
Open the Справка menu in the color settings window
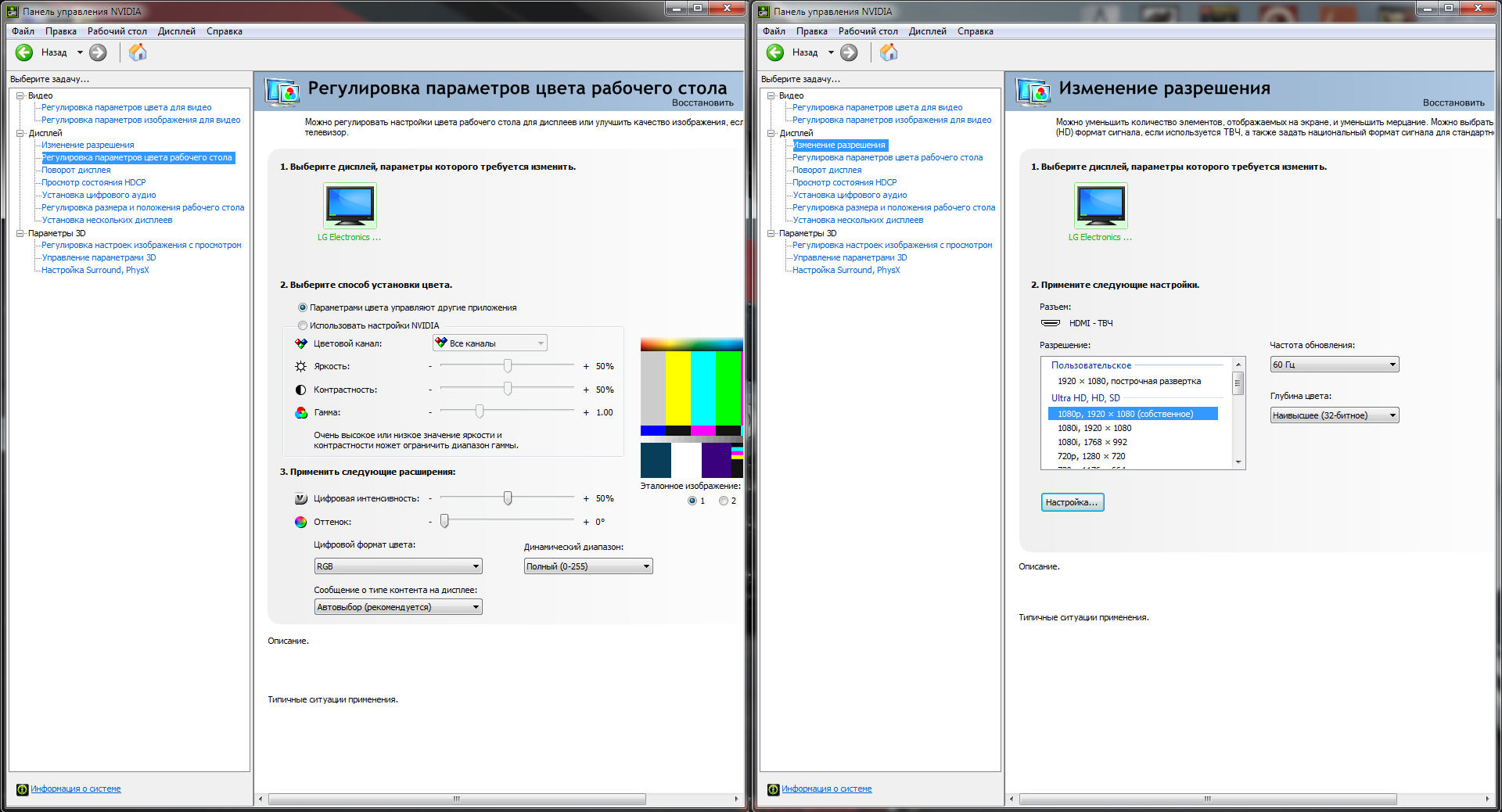click(x=225, y=31)
